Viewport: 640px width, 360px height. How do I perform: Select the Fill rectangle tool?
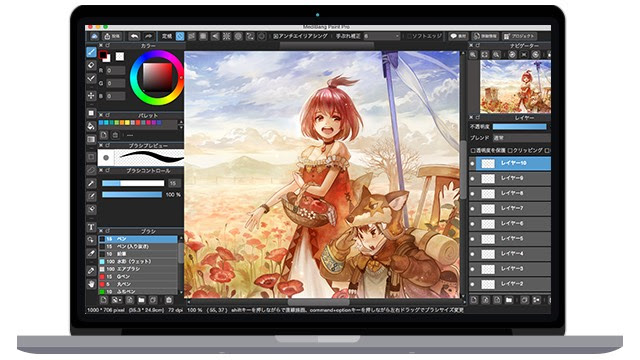pos(91,113)
